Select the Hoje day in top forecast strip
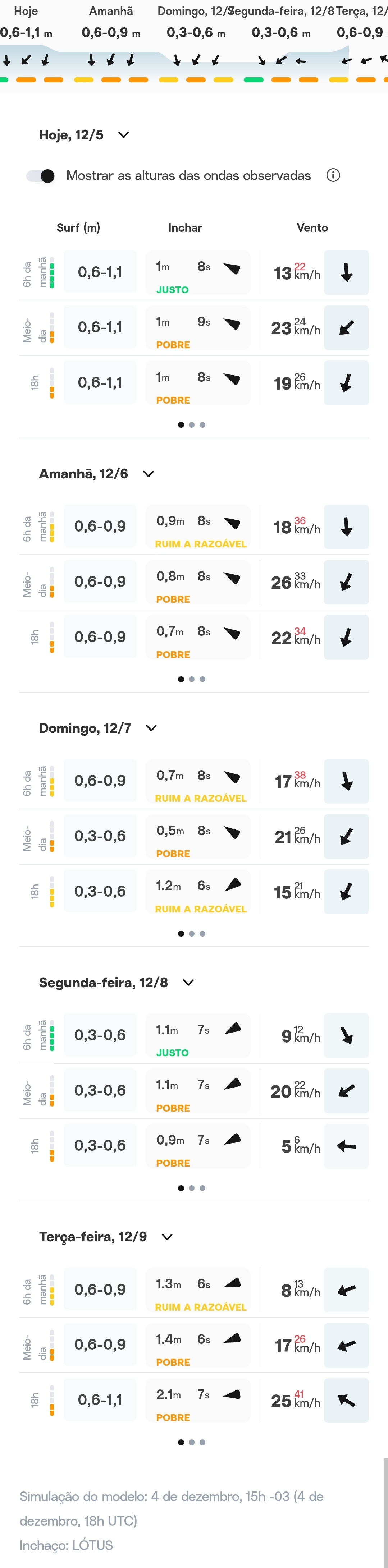This screenshot has width=388, height=1568. [26, 11]
